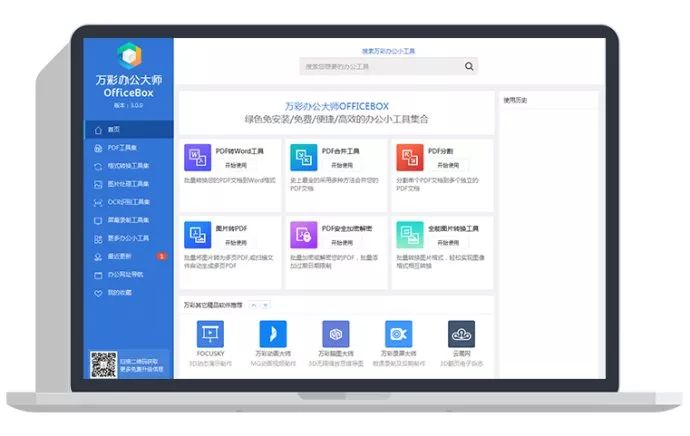Open the 万彩动画大师 product icon

[x=273, y=334]
